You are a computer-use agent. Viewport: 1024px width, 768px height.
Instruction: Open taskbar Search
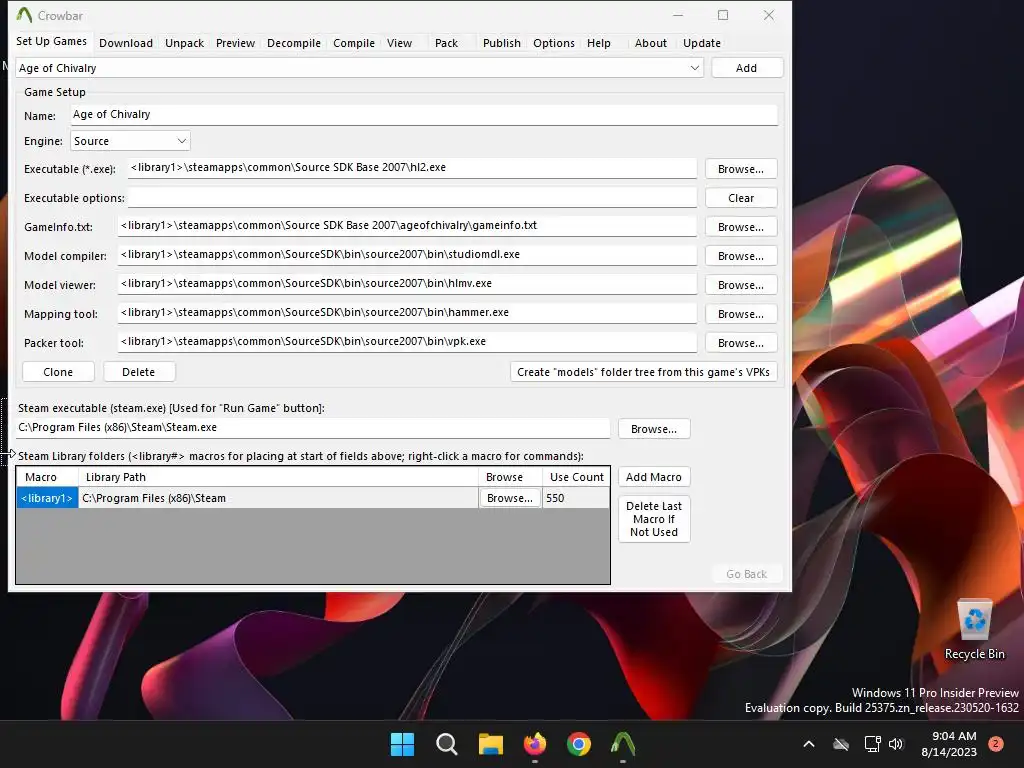(447, 744)
